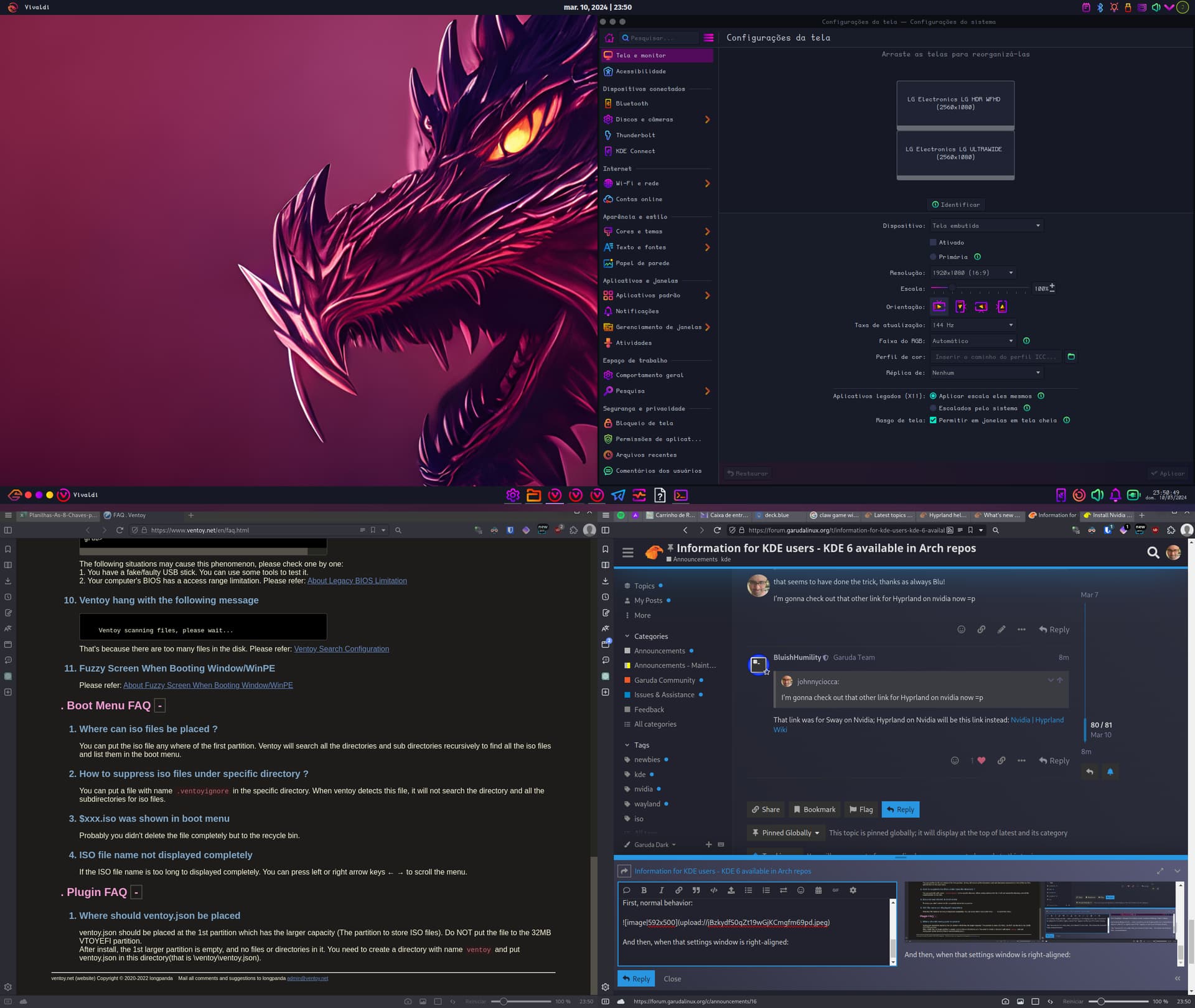
Task: Select the Primária radio button
Action: [933, 256]
